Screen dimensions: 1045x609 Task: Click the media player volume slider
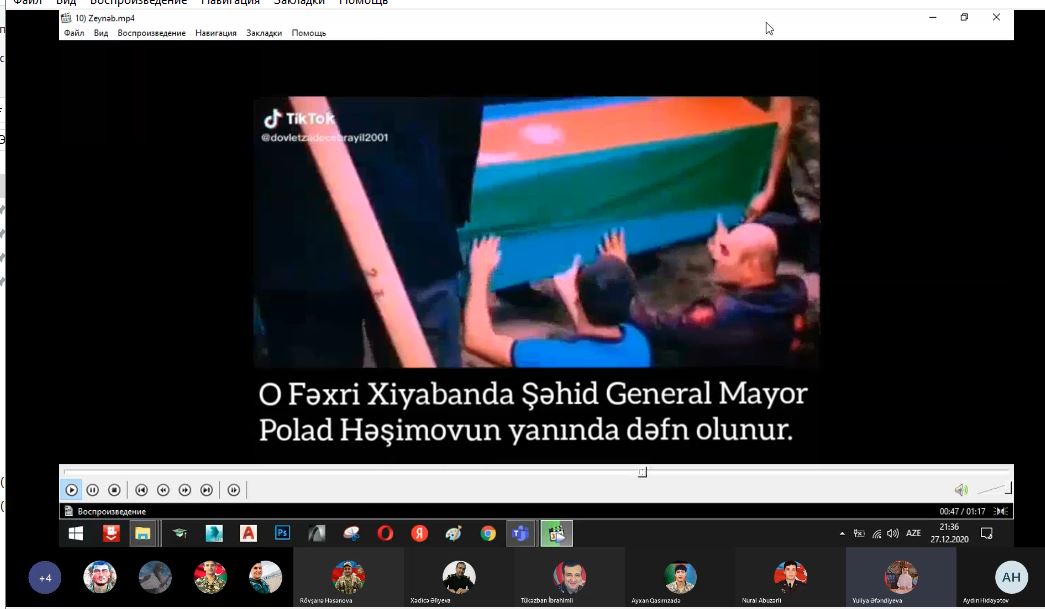tap(994, 490)
